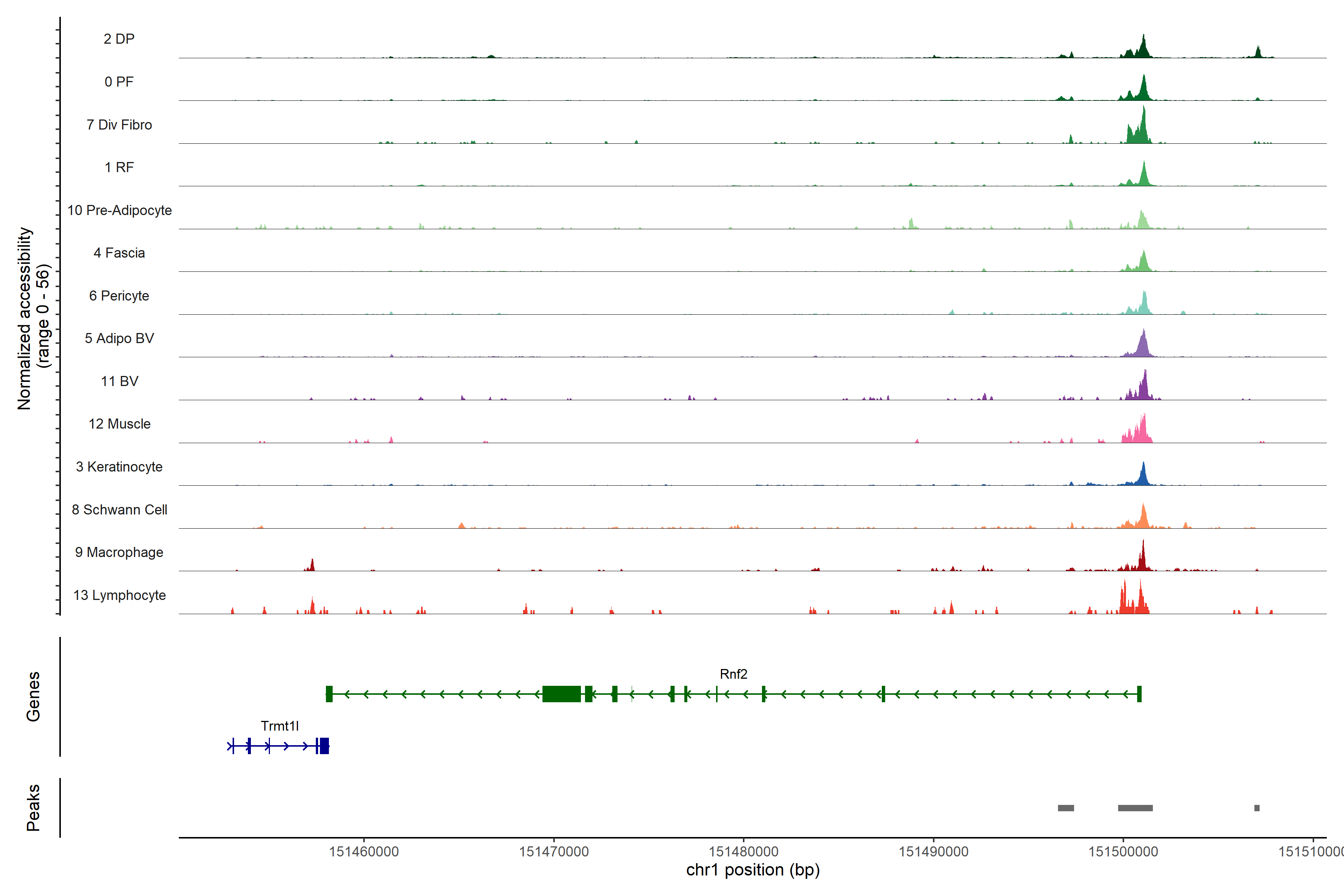The height and width of the screenshot is (896, 1344).
Task: Click the blue 3 Keratinocyte peak
Action: (1143, 476)
